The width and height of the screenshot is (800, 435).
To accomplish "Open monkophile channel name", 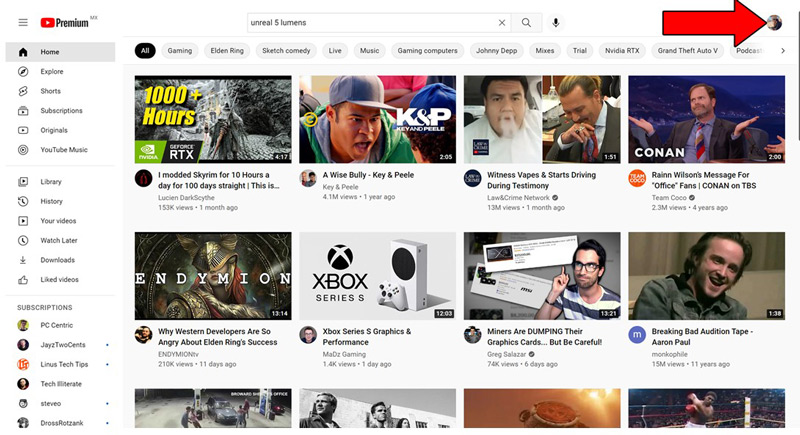I will [669, 354].
